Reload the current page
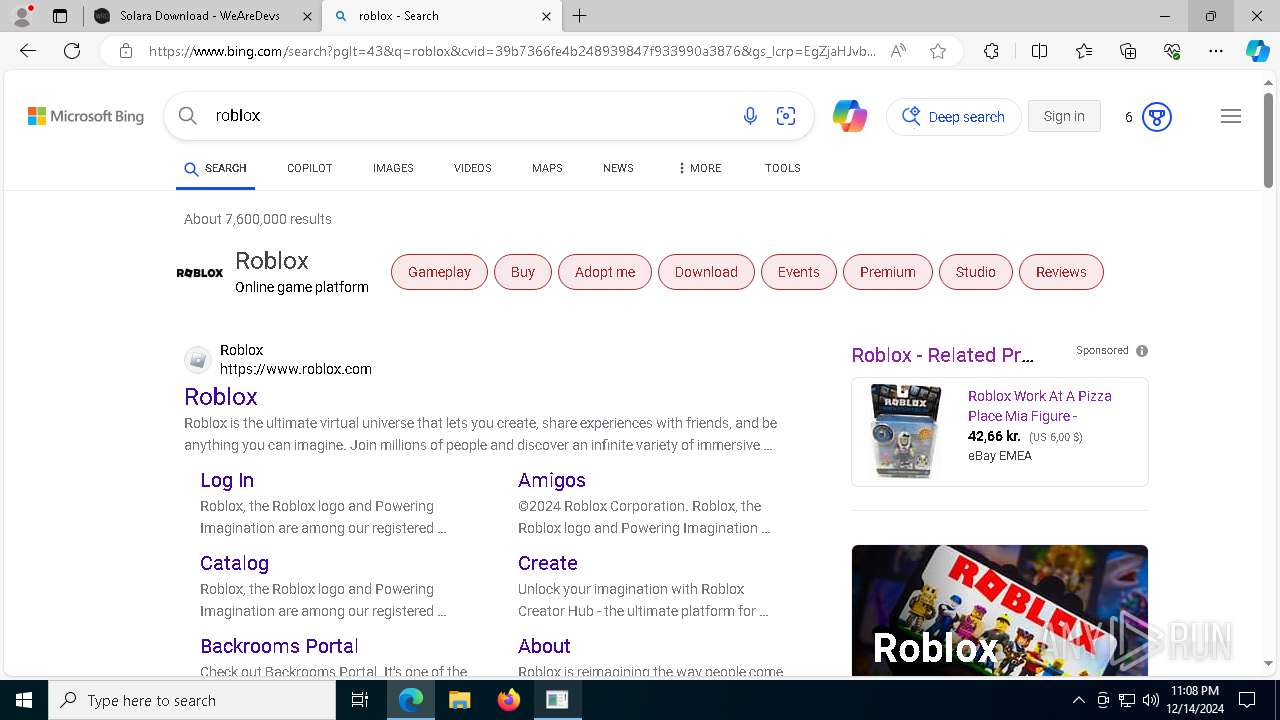Image resolution: width=1280 pixels, height=720 pixels. [72, 51]
